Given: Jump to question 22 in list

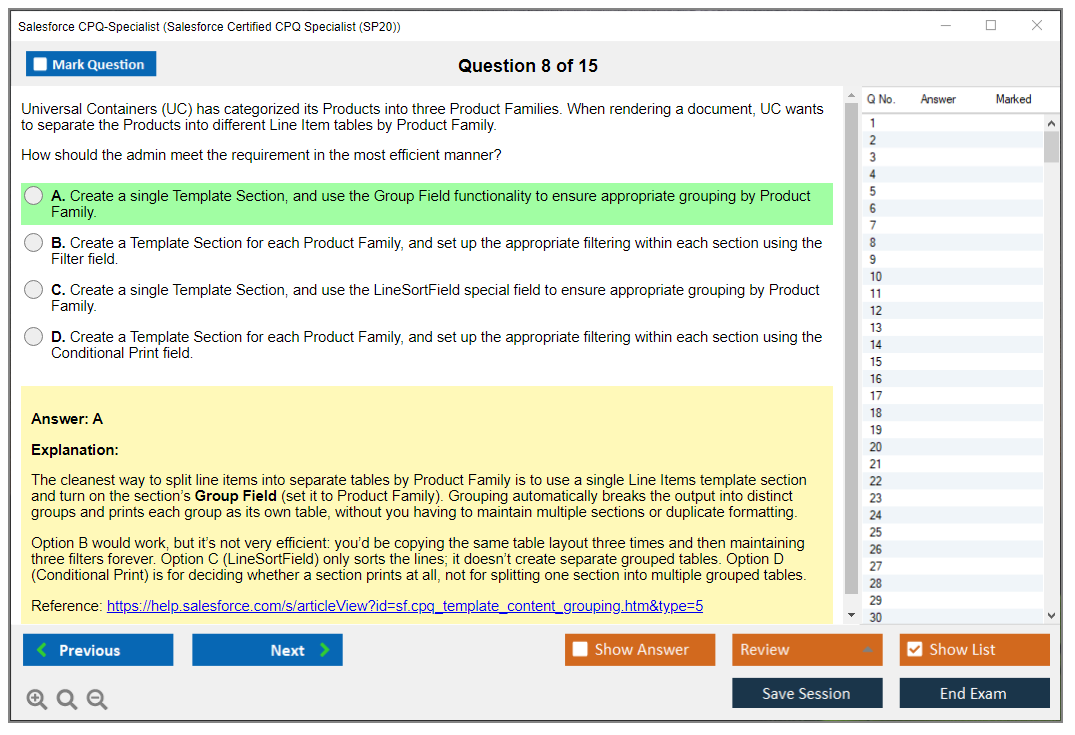Looking at the screenshot, I should coord(876,481).
